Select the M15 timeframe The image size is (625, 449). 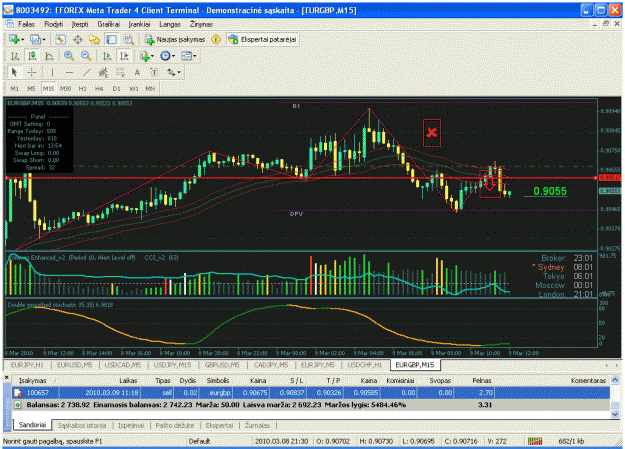click(48, 89)
